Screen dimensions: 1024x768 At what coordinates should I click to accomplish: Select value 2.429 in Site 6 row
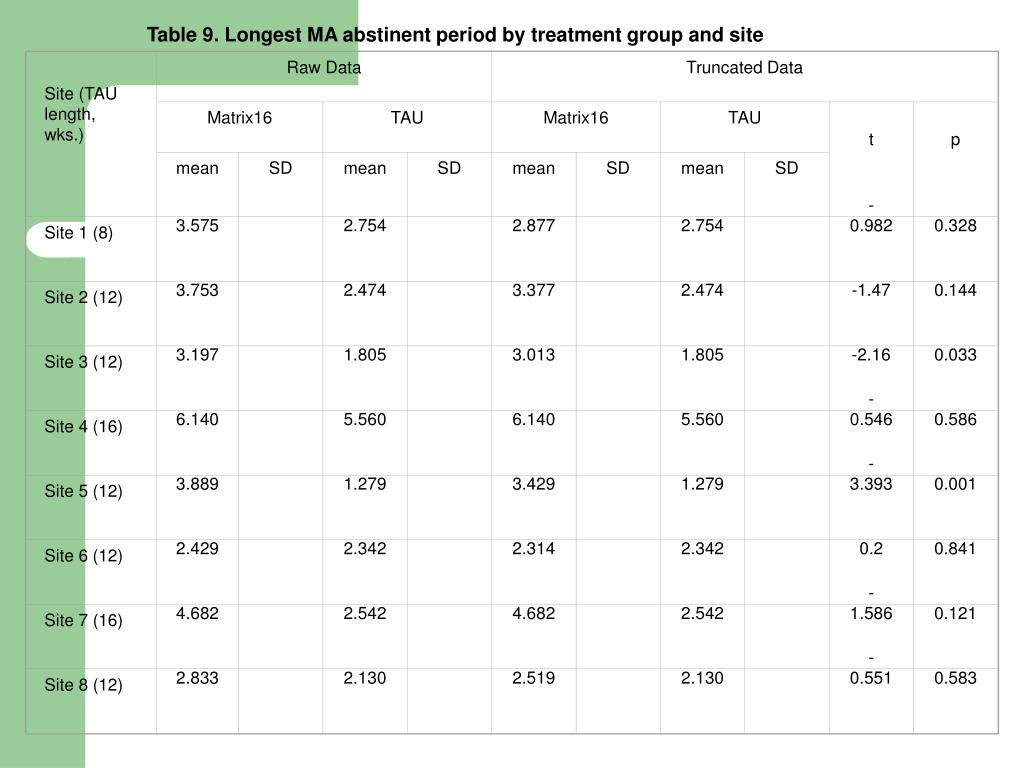pyautogui.click(x=197, y=549)
